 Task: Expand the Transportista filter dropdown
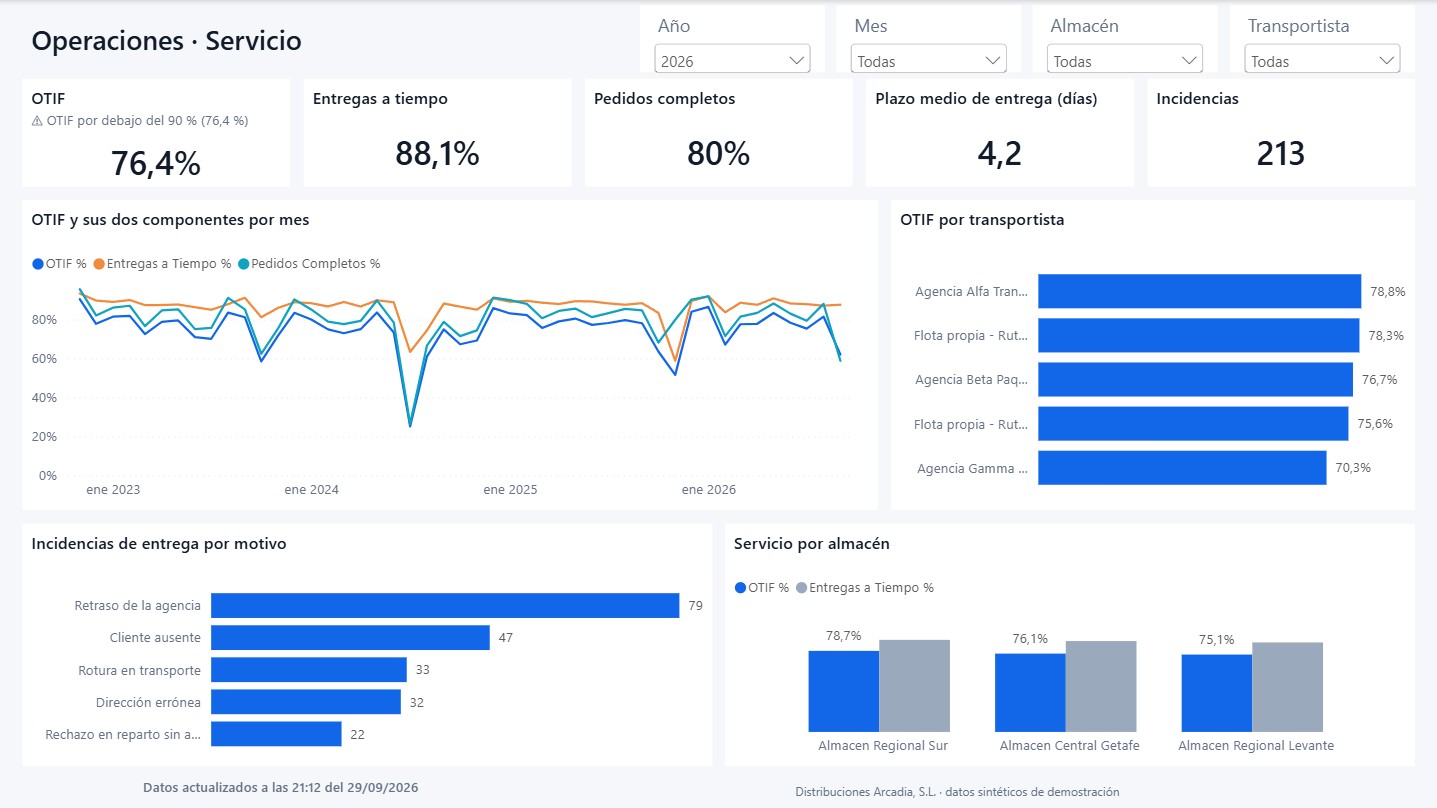1322,60
